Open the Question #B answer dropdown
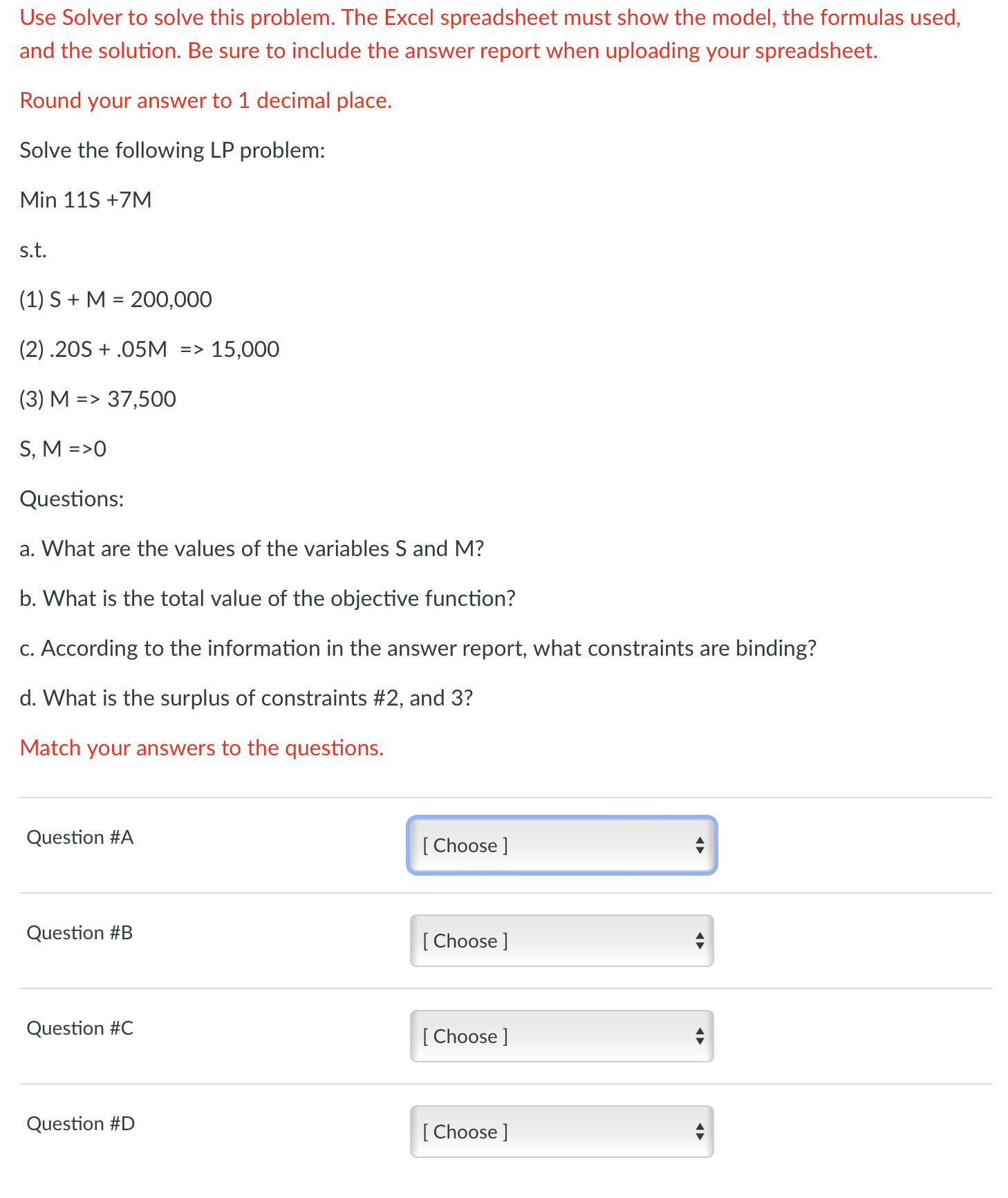1008x1198 pixels. [561, 941]
